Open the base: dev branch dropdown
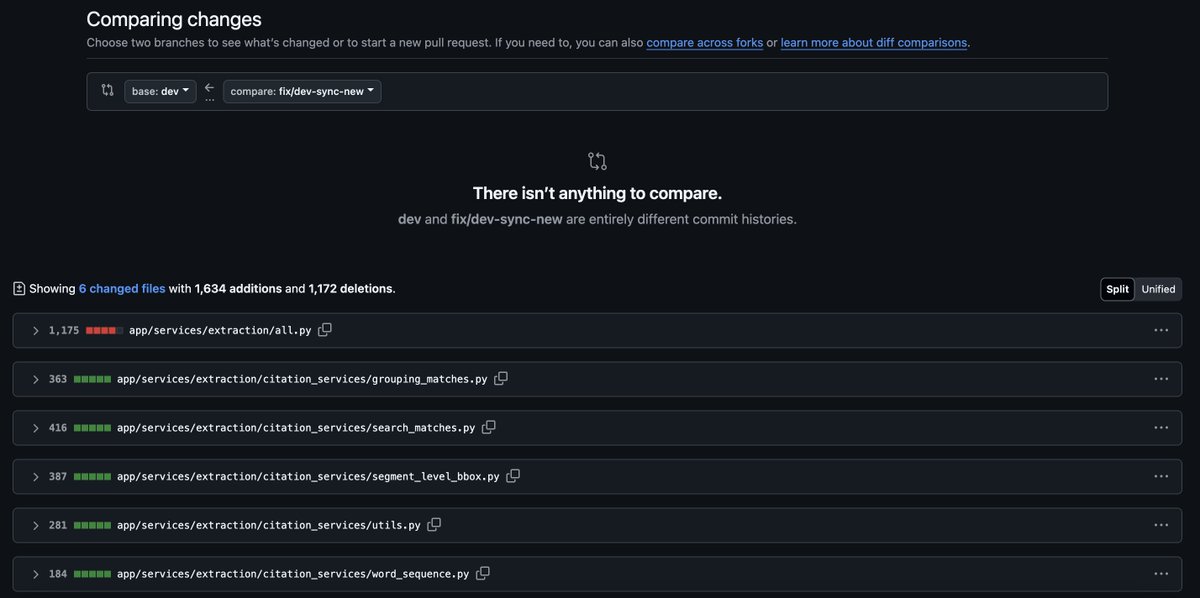1200x598 pixels. click(x=160, y=92)
